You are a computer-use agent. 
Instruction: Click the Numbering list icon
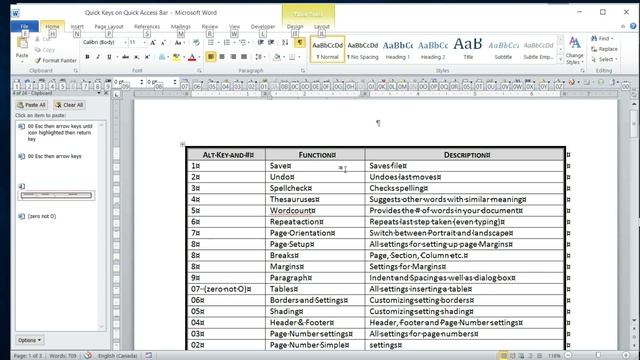pos(227,42)
